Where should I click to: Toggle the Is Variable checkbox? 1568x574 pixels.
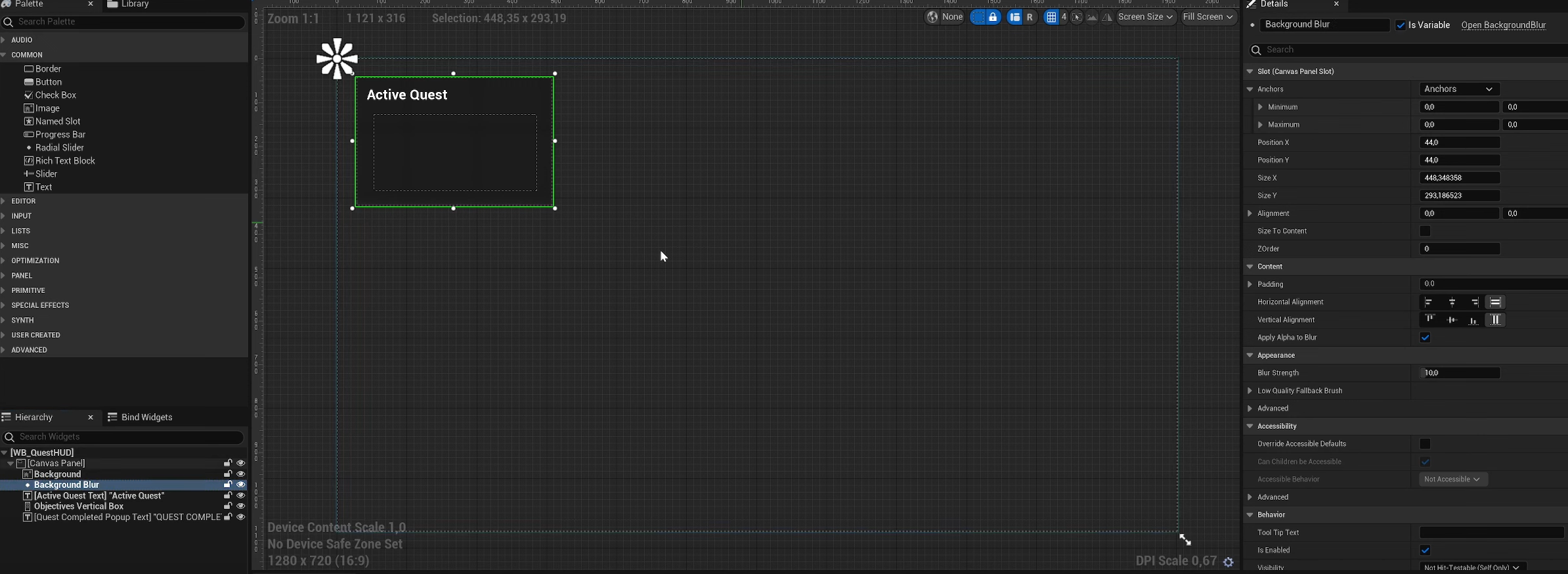tap(1401, 25)
